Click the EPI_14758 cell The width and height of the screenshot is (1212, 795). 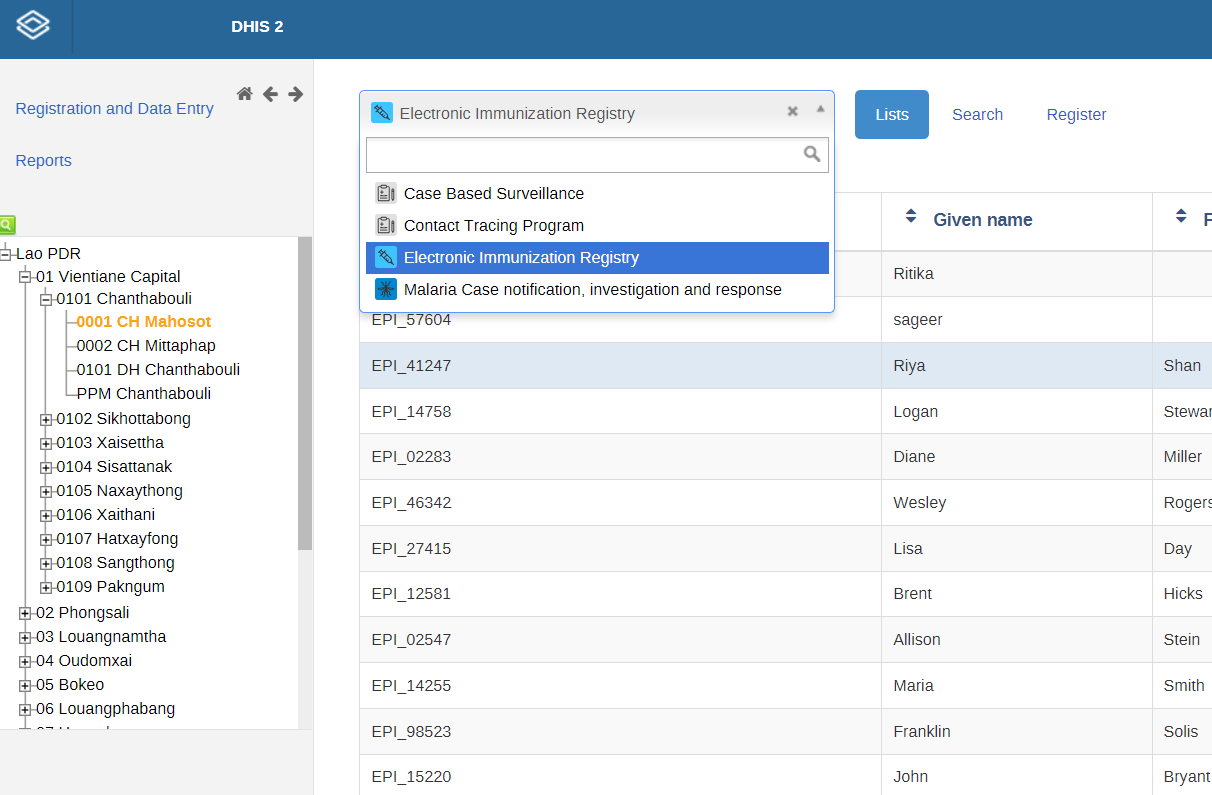[x=620, y=411]
